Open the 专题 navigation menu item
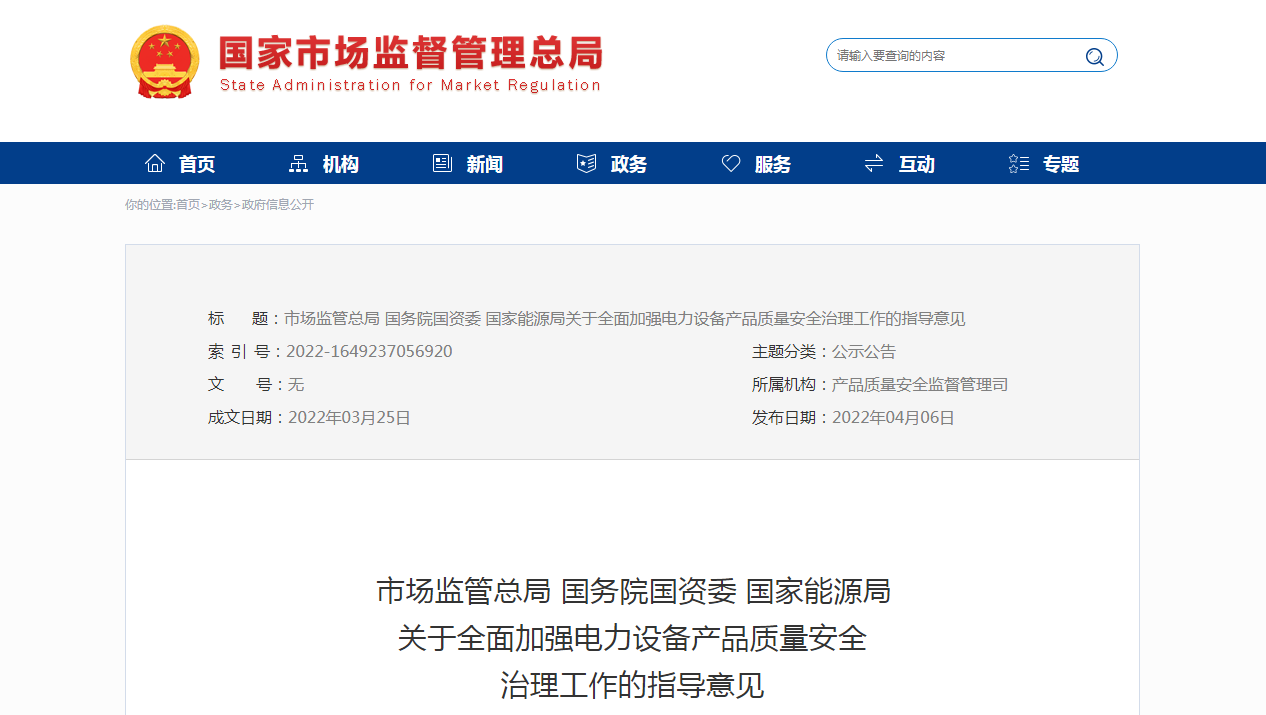 click(x=1061, y=164)
